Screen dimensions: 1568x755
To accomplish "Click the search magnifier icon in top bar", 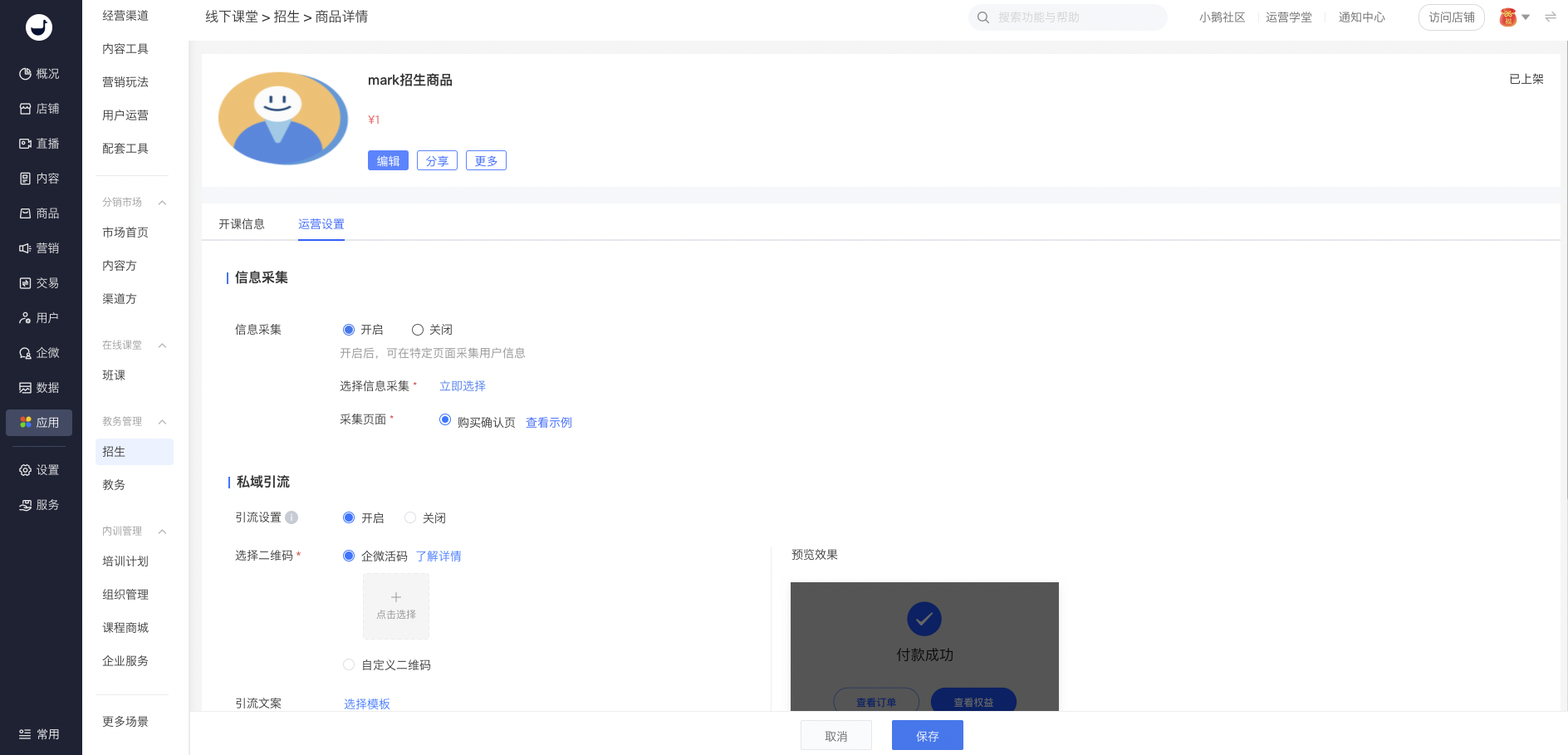I will [x=983, y=17].
